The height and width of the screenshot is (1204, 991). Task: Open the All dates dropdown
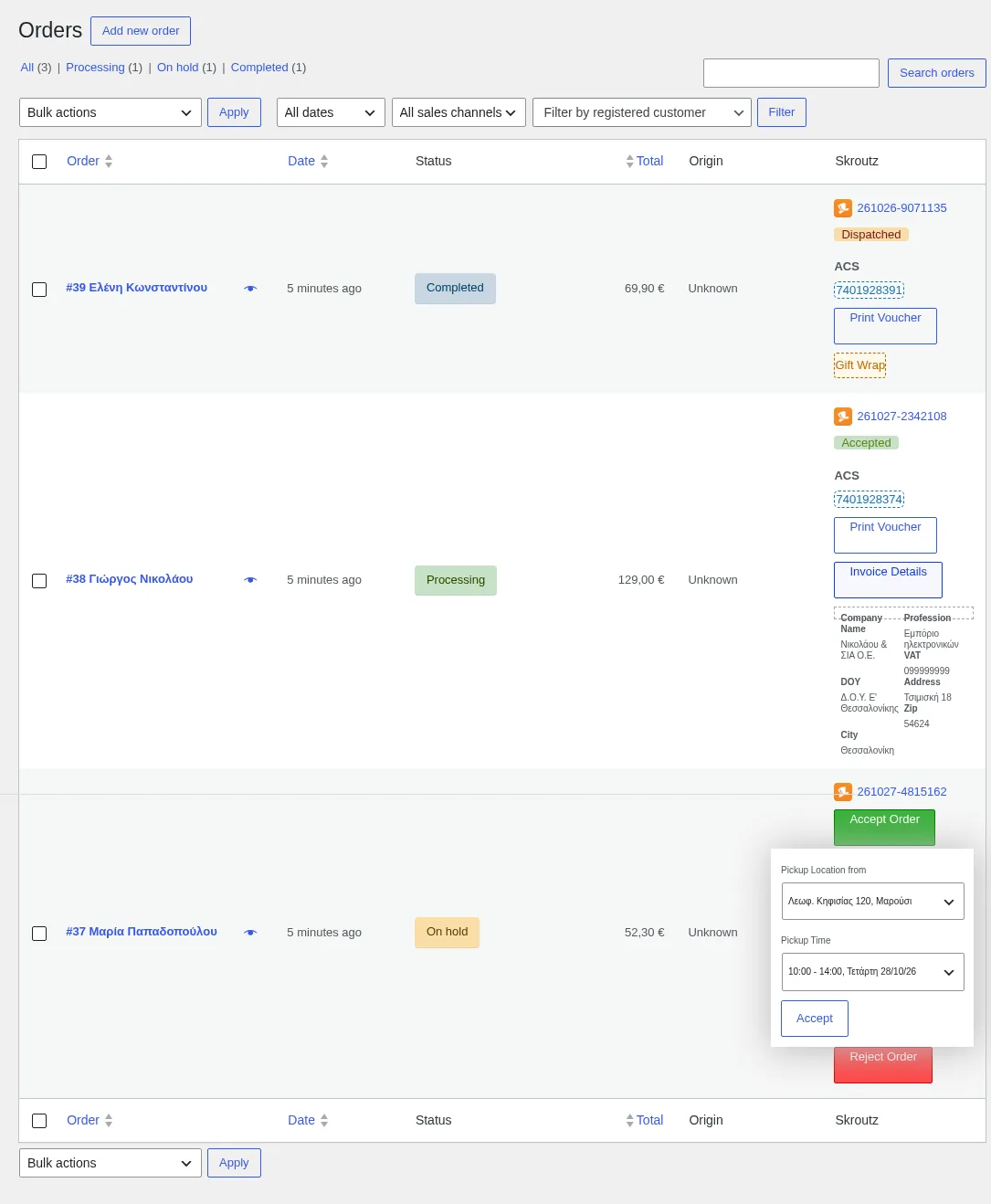click(x=331, y=112)
